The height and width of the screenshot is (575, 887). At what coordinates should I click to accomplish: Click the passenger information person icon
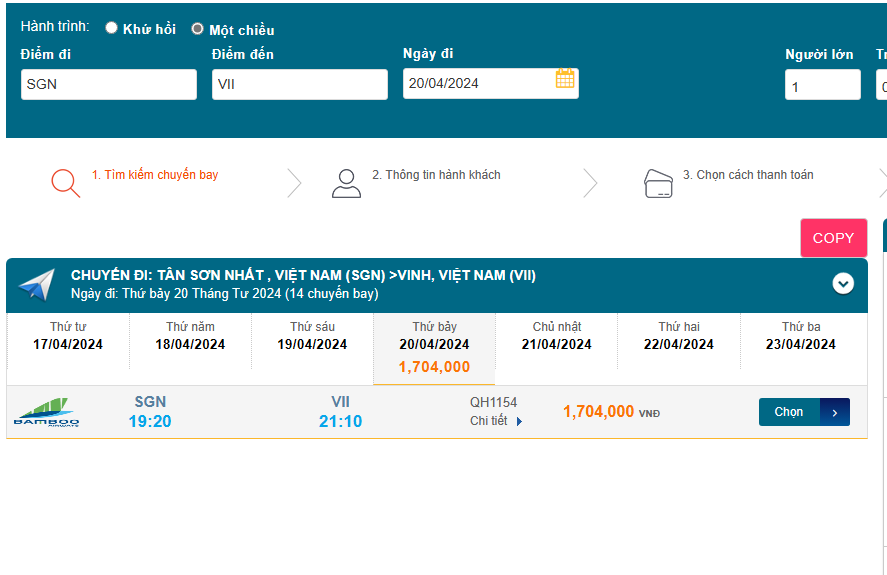click(346, 183)
